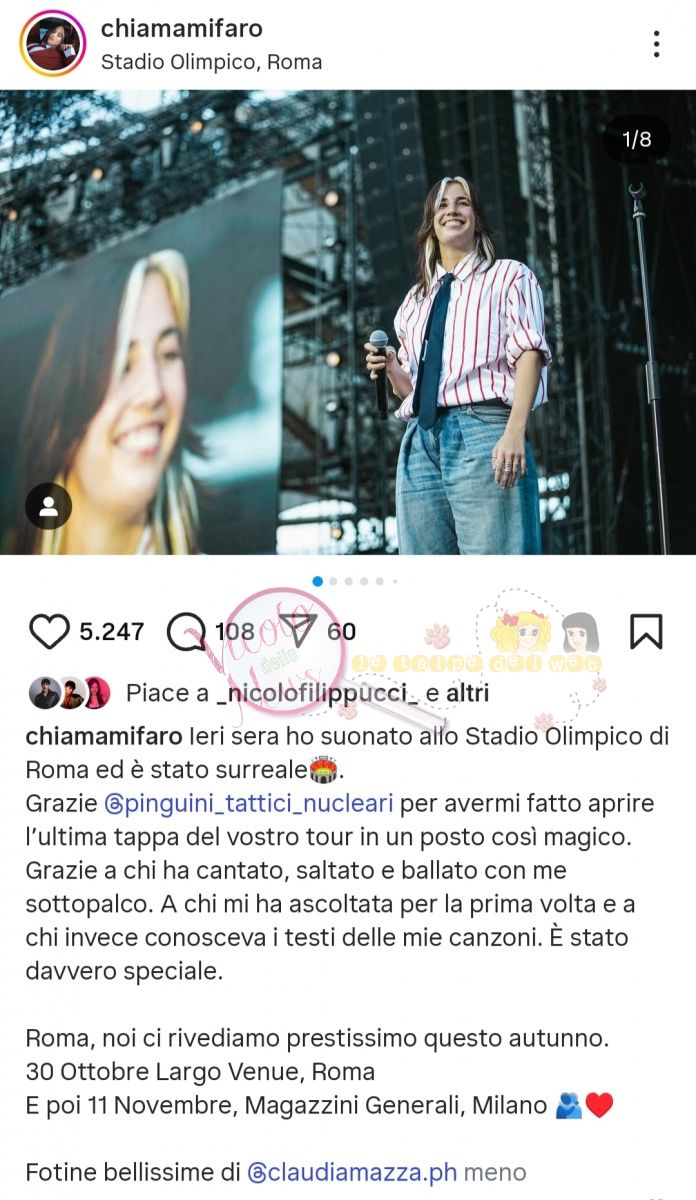
Task: Show tagged people on photo
Action: tap(48, 508)
